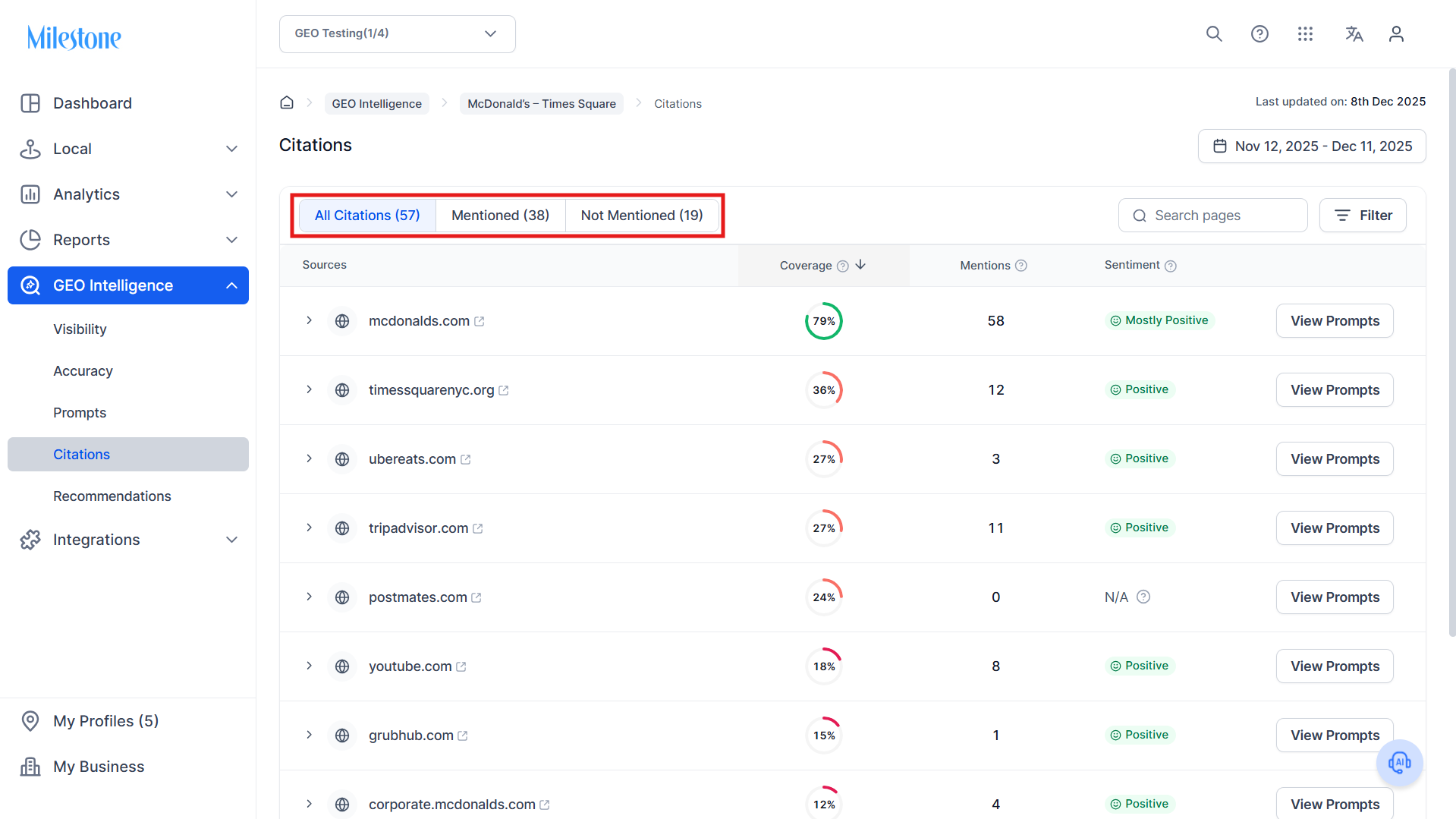
Task: View Prompts for tripadvisor.com
Action: [1335, 528]
